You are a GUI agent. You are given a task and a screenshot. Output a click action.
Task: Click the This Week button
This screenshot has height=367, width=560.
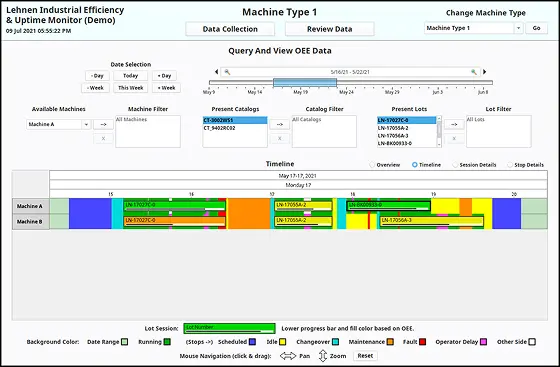pos(131,87)
